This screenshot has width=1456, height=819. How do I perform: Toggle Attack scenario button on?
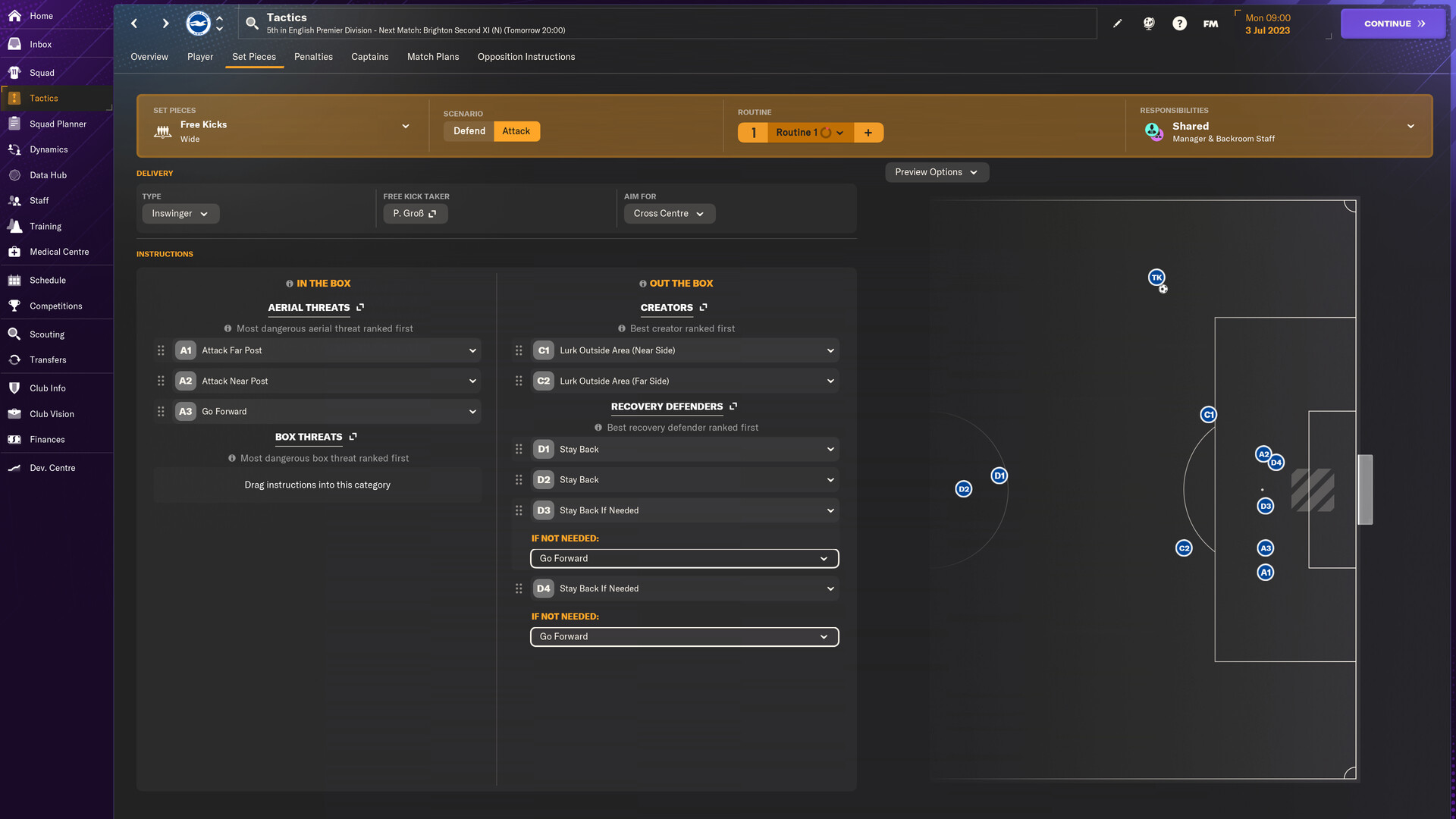[514, 131]
